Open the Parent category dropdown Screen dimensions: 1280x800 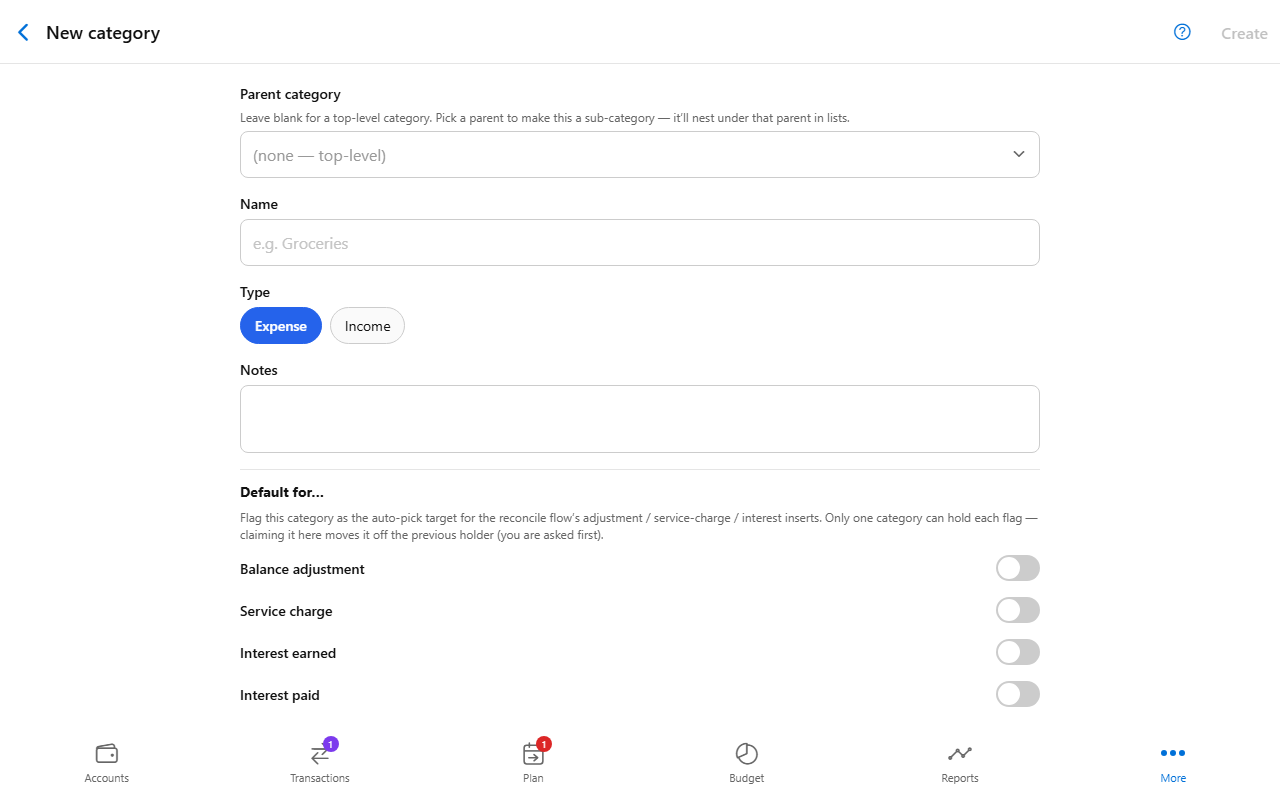640,155
